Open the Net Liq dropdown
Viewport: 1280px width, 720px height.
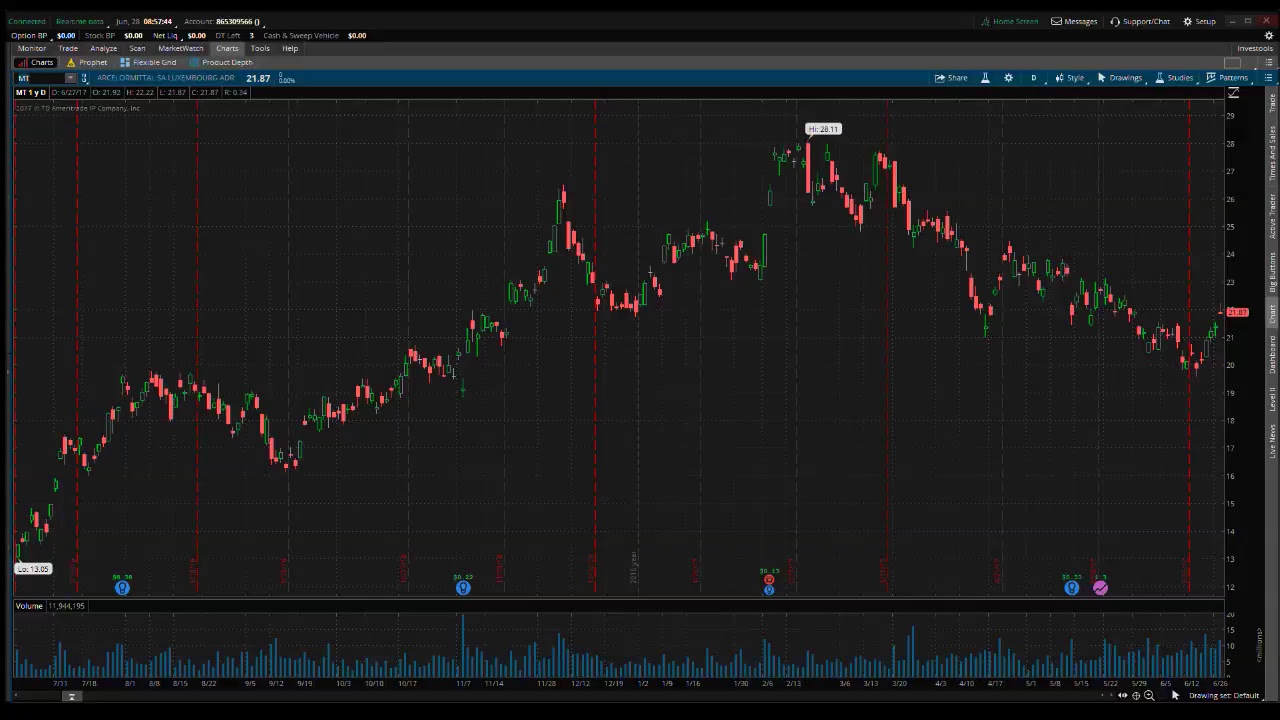pos(166,35)
